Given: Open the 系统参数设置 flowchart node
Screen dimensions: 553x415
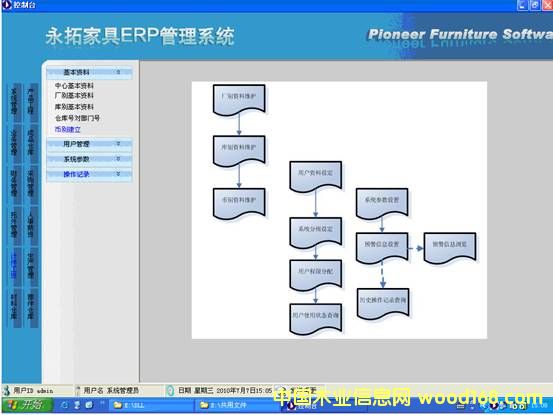Looking at the screenshot, I should coord(382,203).
